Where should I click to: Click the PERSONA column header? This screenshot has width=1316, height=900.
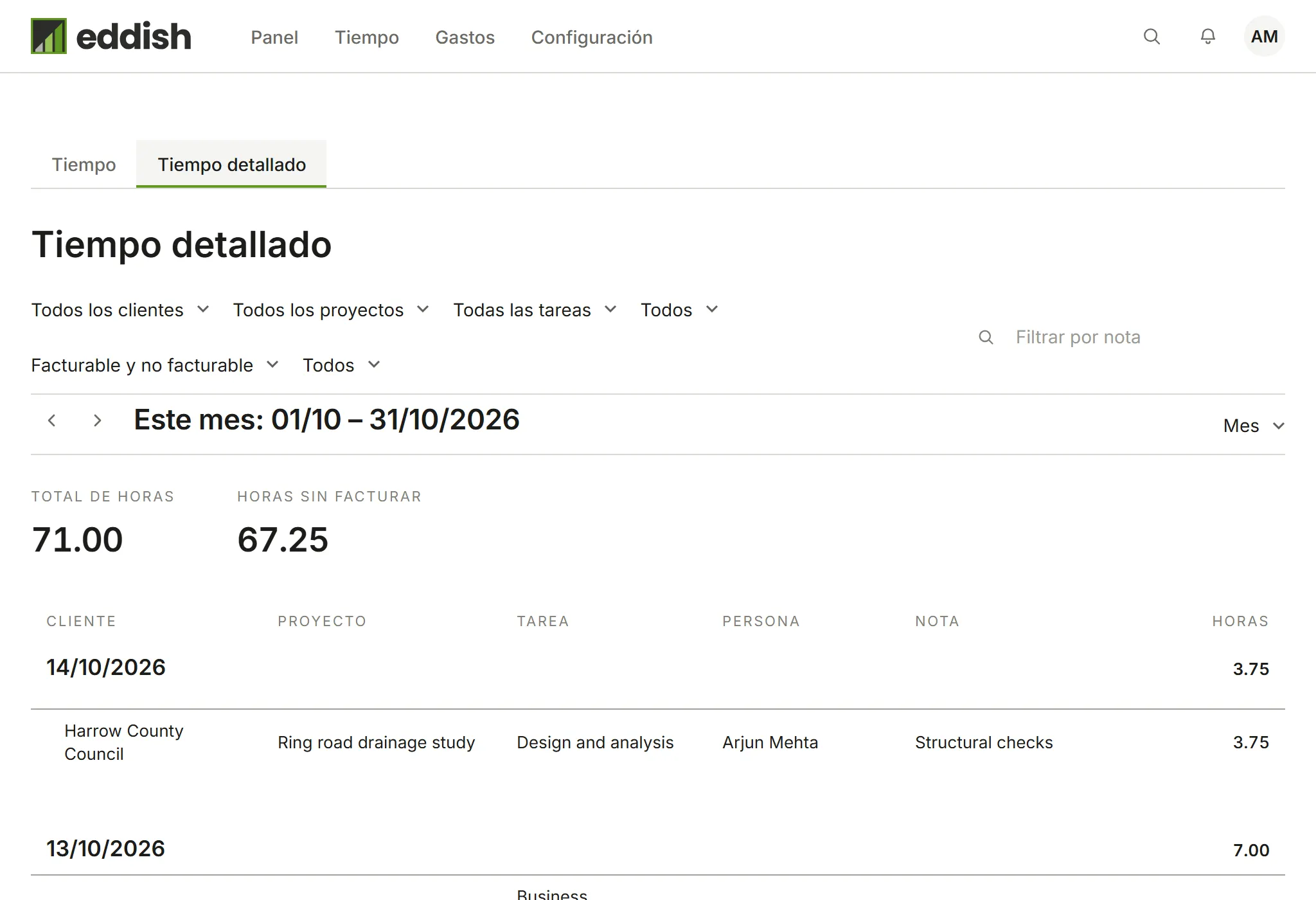(761, 621)
